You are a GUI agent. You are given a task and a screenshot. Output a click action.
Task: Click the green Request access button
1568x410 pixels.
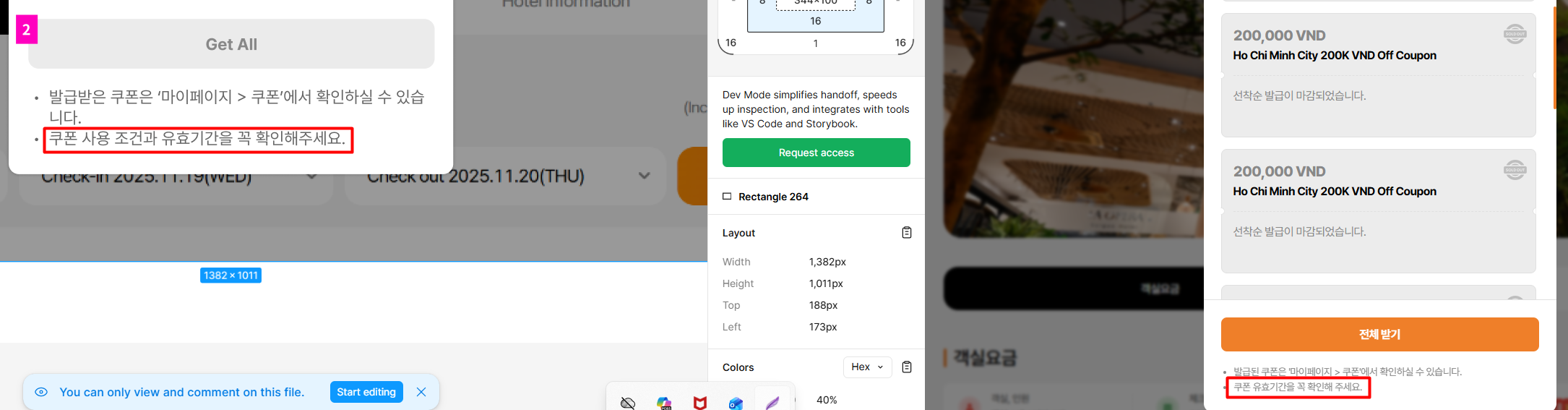[x=817, y=153]
